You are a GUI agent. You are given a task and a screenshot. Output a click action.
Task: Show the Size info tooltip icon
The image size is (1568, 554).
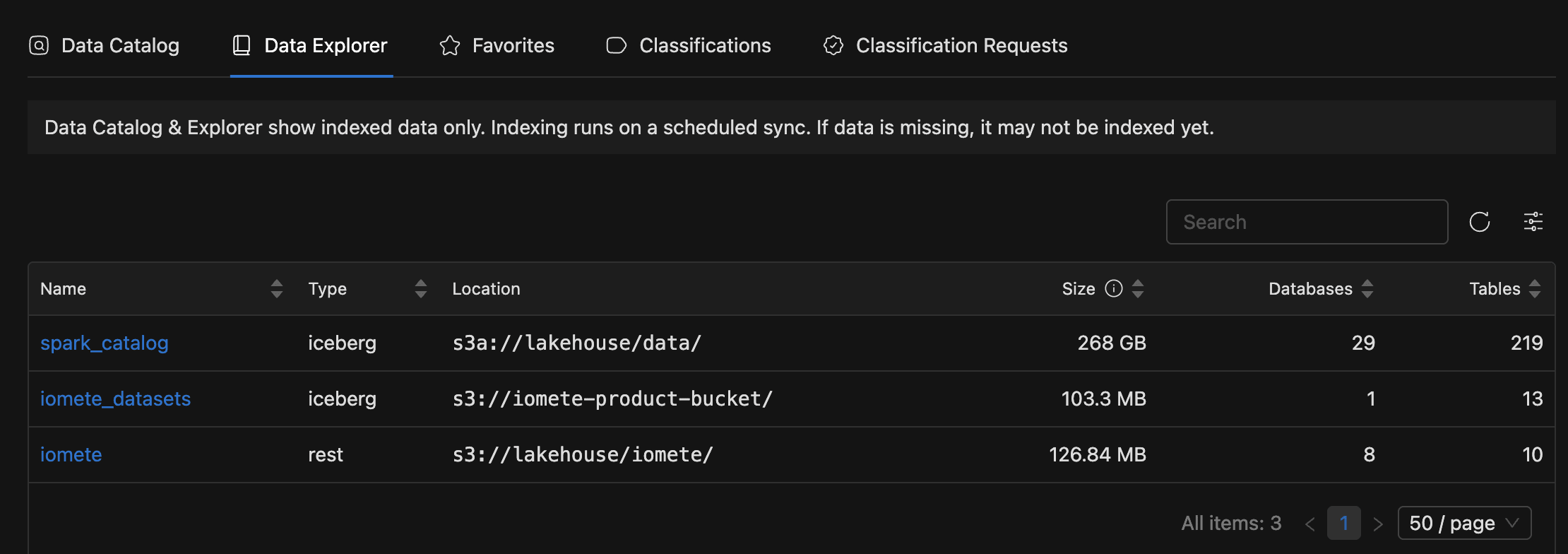pos(1114,288)
